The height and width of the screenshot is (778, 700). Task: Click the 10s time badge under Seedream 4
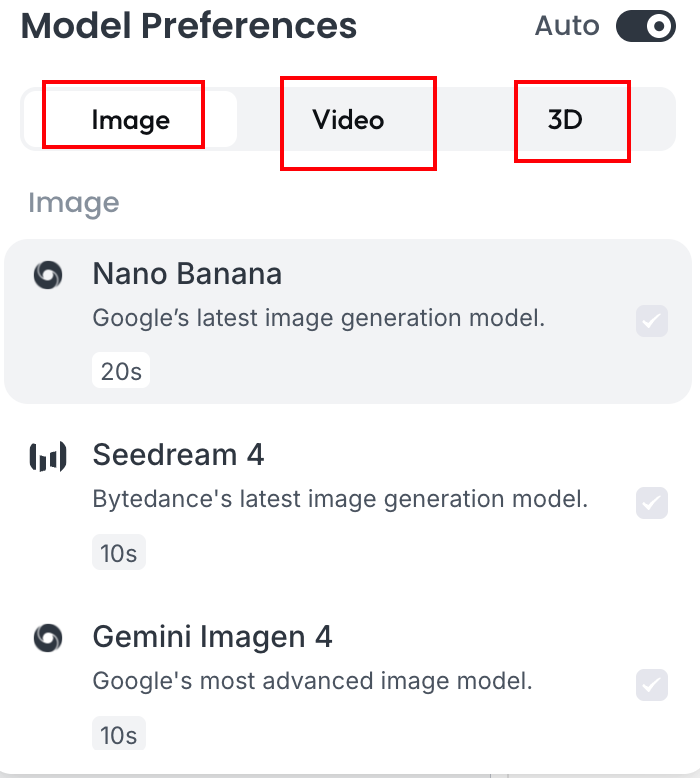[x=119, y=553]
